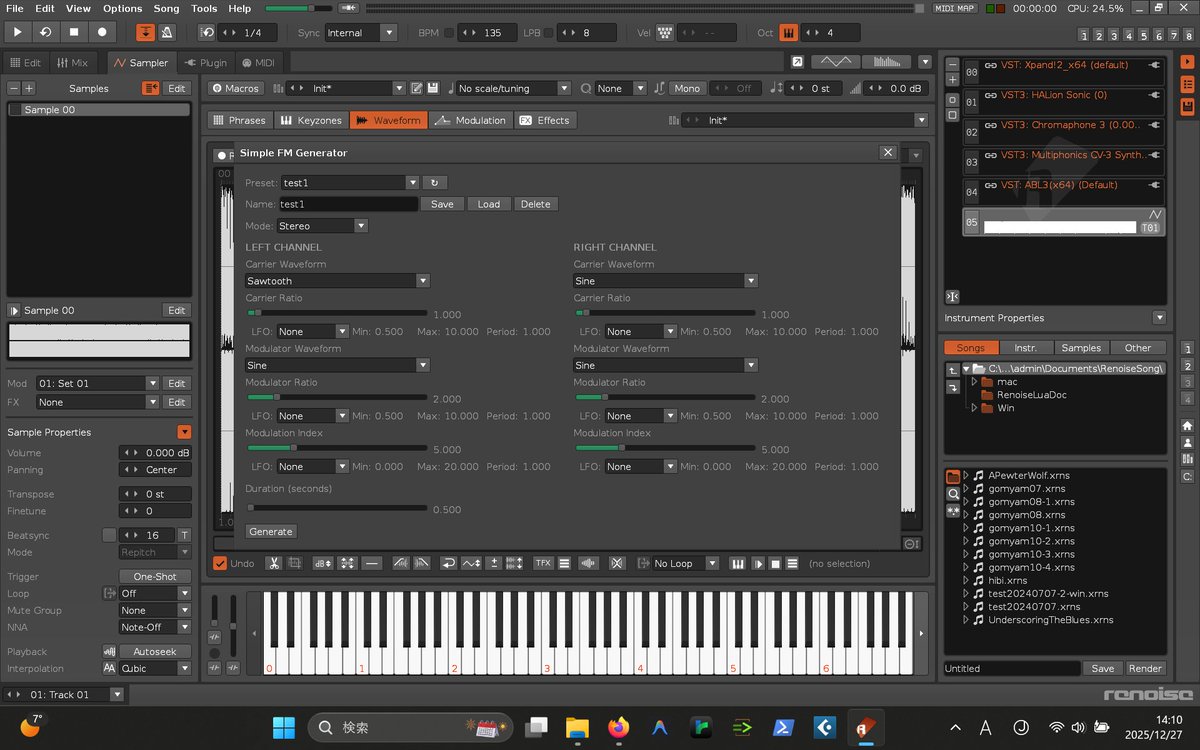Start song playback with the Play button

pos(17,32)
